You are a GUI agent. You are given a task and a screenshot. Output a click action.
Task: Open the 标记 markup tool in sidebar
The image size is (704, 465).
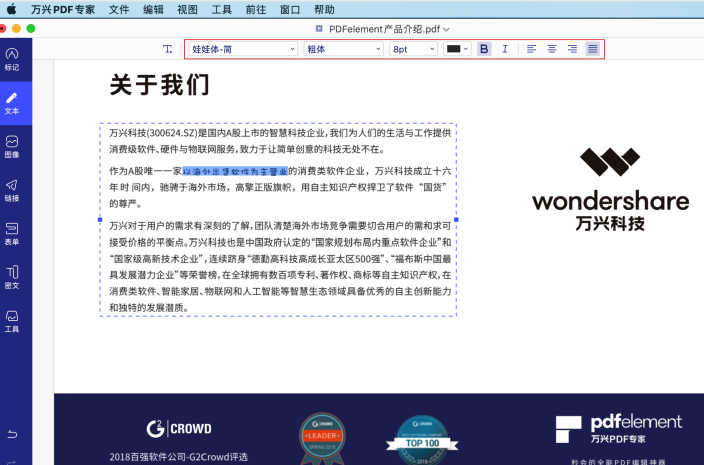point(12,59)
